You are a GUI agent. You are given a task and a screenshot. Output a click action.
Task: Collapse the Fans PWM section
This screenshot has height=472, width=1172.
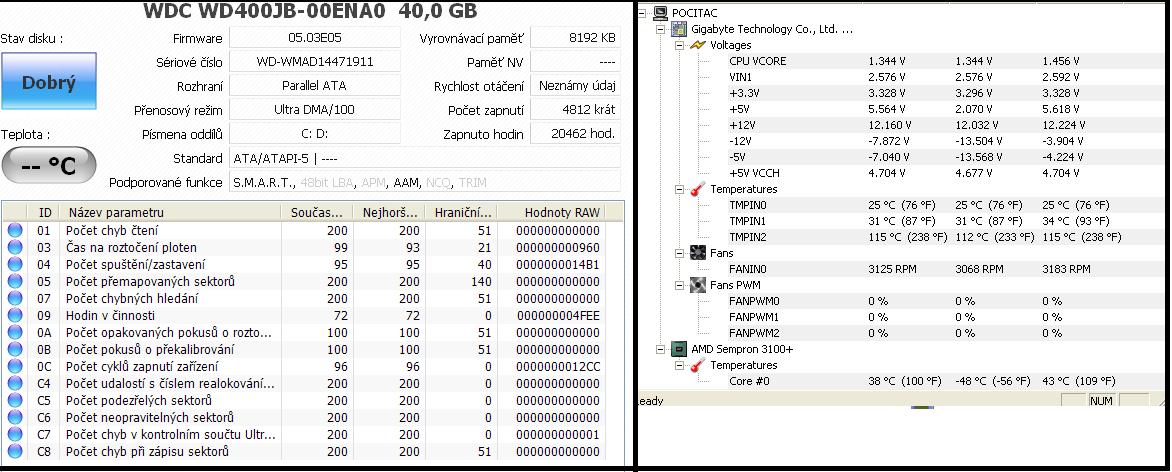point(679,285)
